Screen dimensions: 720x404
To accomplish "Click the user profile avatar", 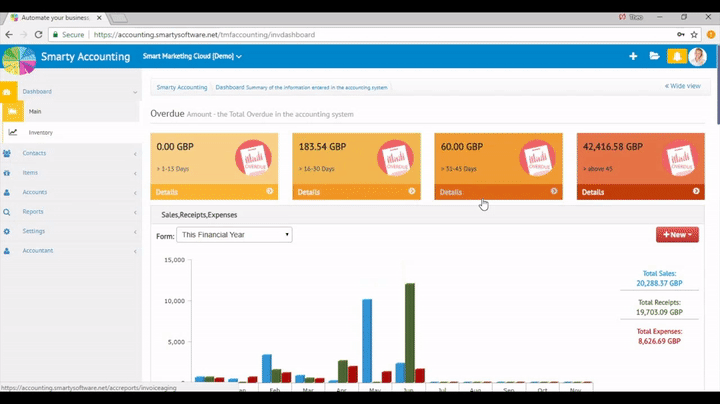I will (x=699, y=57).
